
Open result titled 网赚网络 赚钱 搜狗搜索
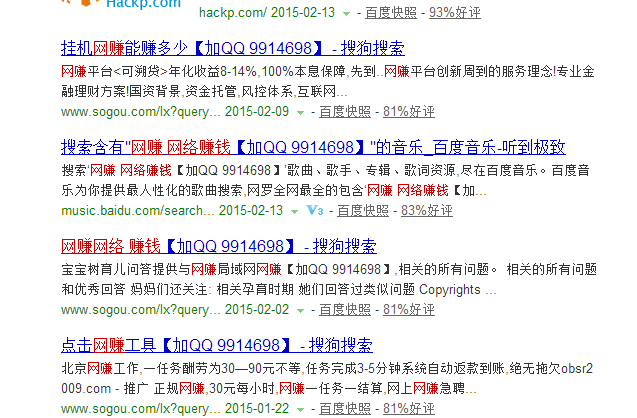219,246
